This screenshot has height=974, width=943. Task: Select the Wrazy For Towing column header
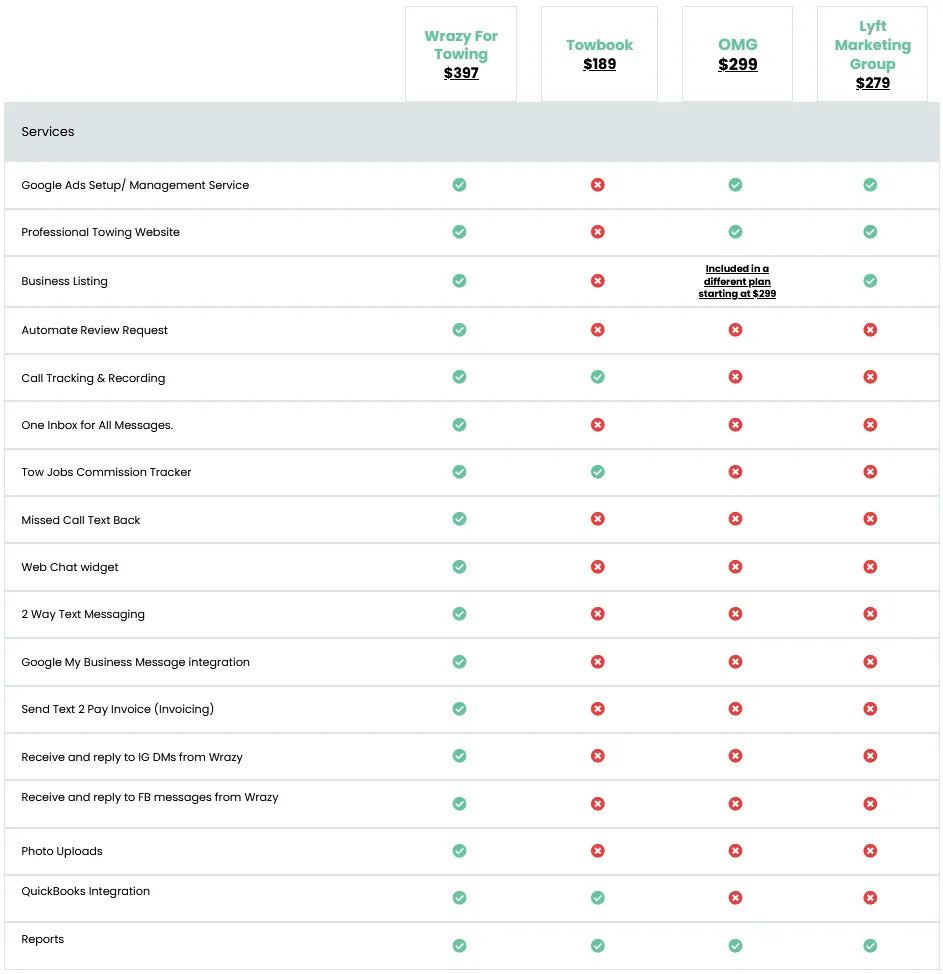[x=461, y=45]
